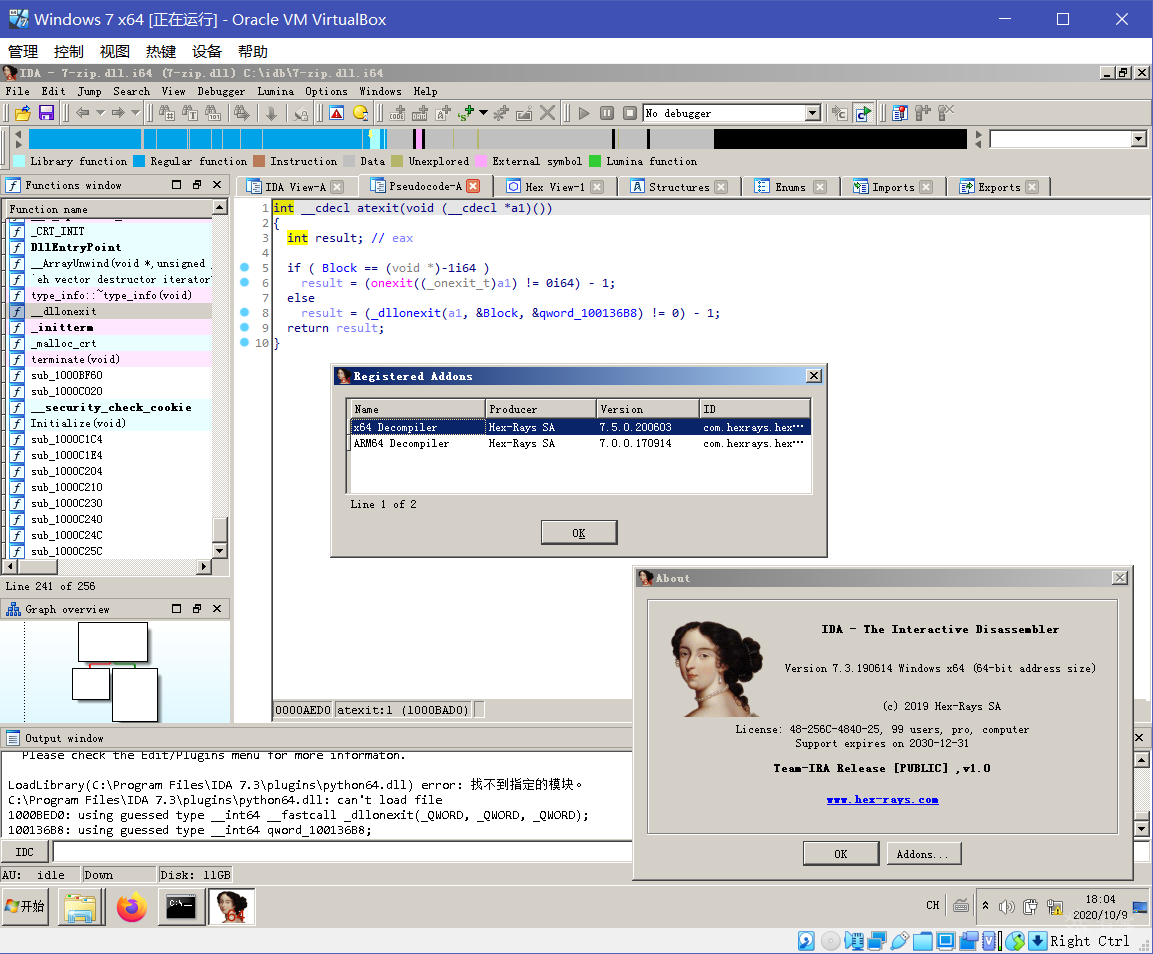Image resolution: width=1153 pixels, height=954 pixels.
Task: Open the Debugger menu
Action: pyautogui.click(x=221, y=91)
